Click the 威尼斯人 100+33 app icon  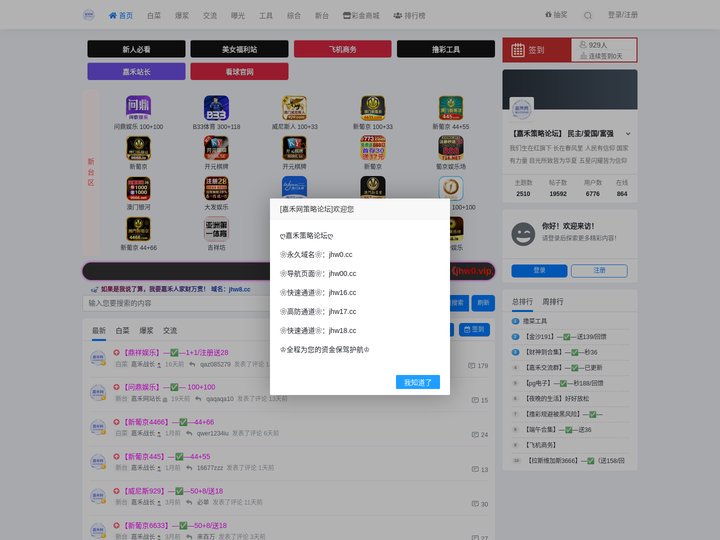coord(294,108)
